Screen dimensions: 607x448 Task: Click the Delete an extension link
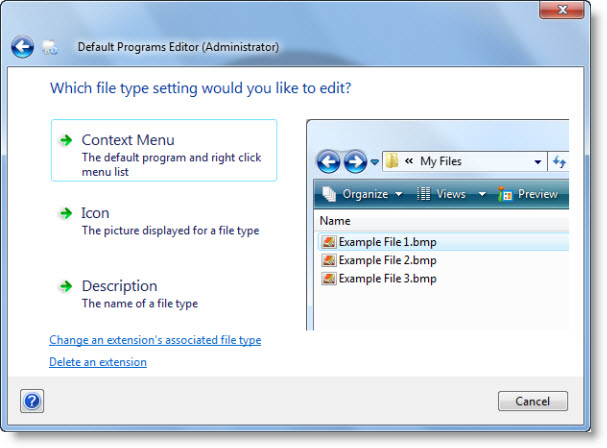tap(98, 362)
